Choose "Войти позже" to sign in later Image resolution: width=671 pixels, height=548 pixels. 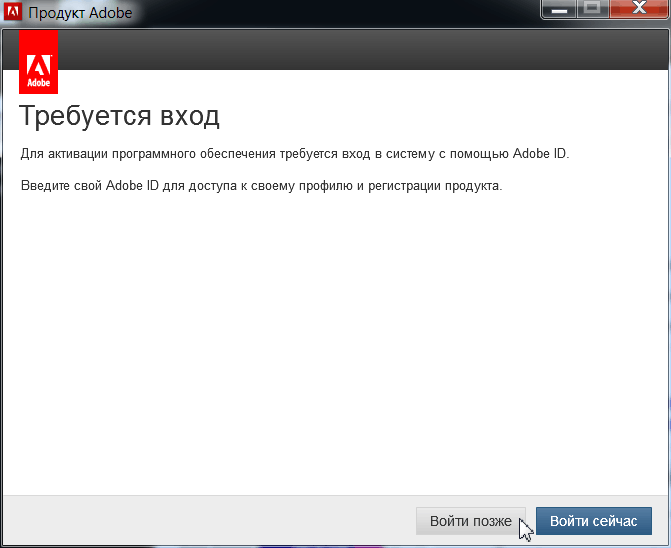click(x=470, y=521)
